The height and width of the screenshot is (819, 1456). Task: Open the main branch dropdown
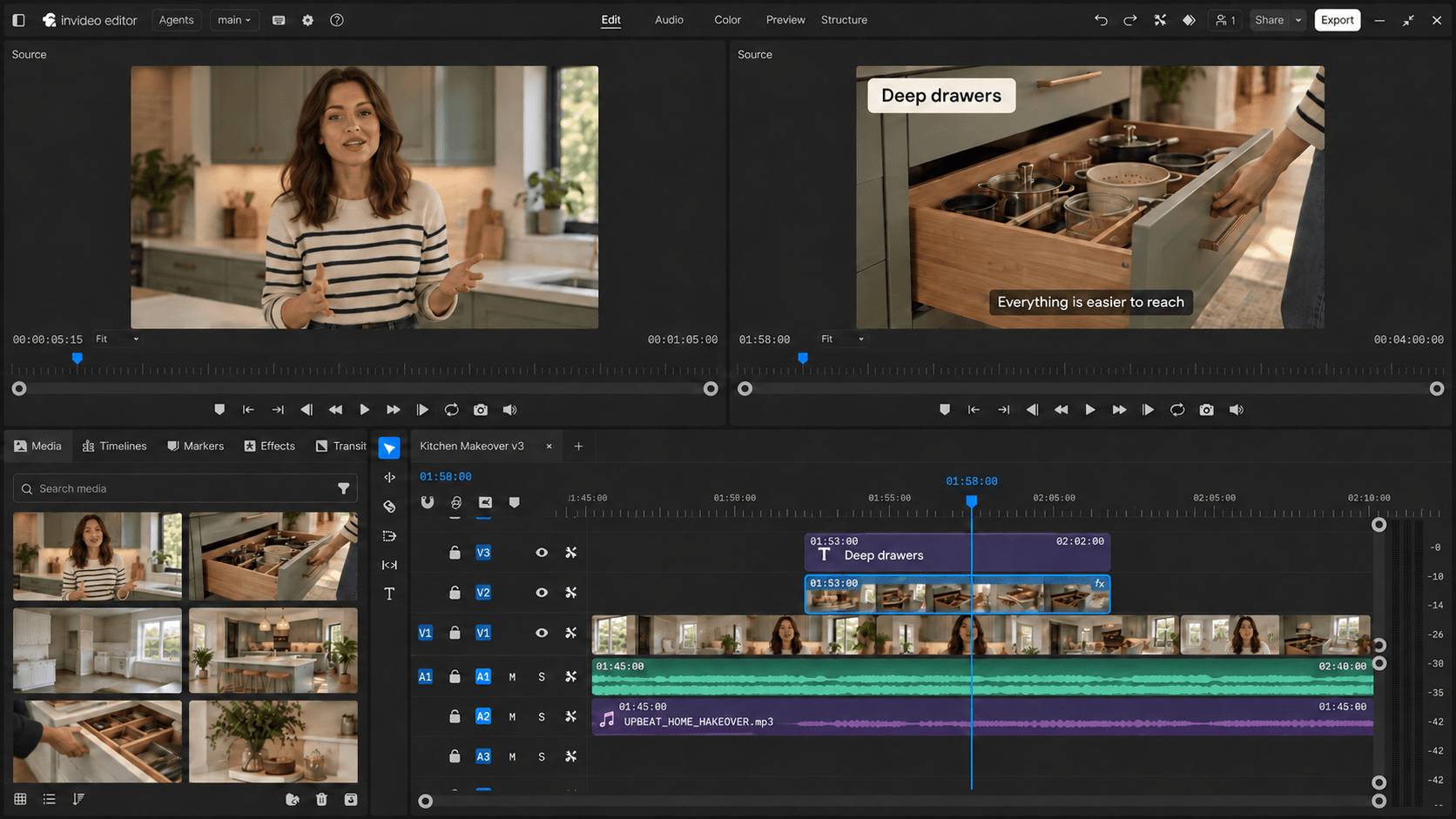tap(234, 20)
